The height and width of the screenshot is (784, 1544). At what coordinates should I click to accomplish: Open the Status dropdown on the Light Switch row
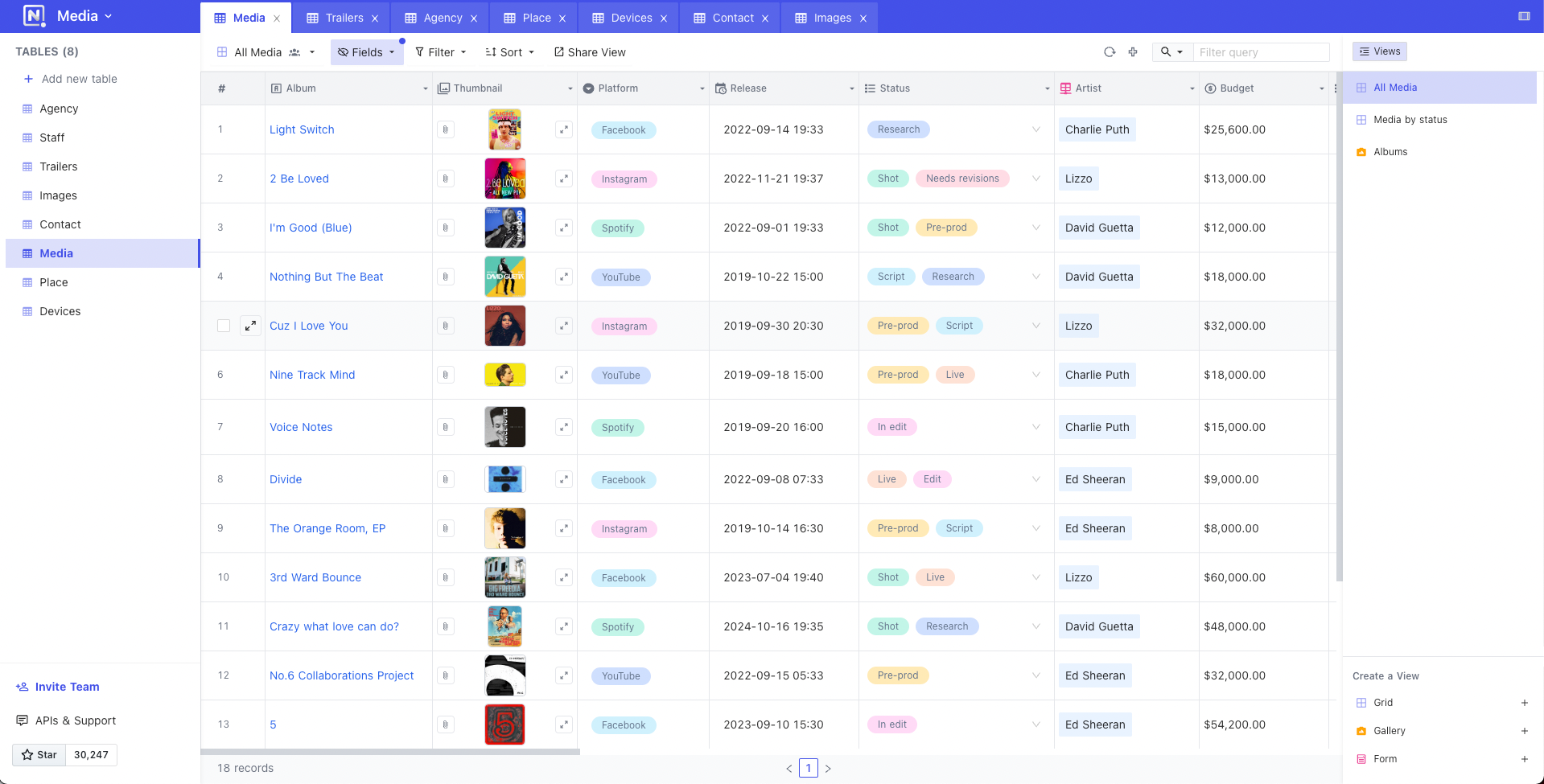click(x=1036, y=129)
